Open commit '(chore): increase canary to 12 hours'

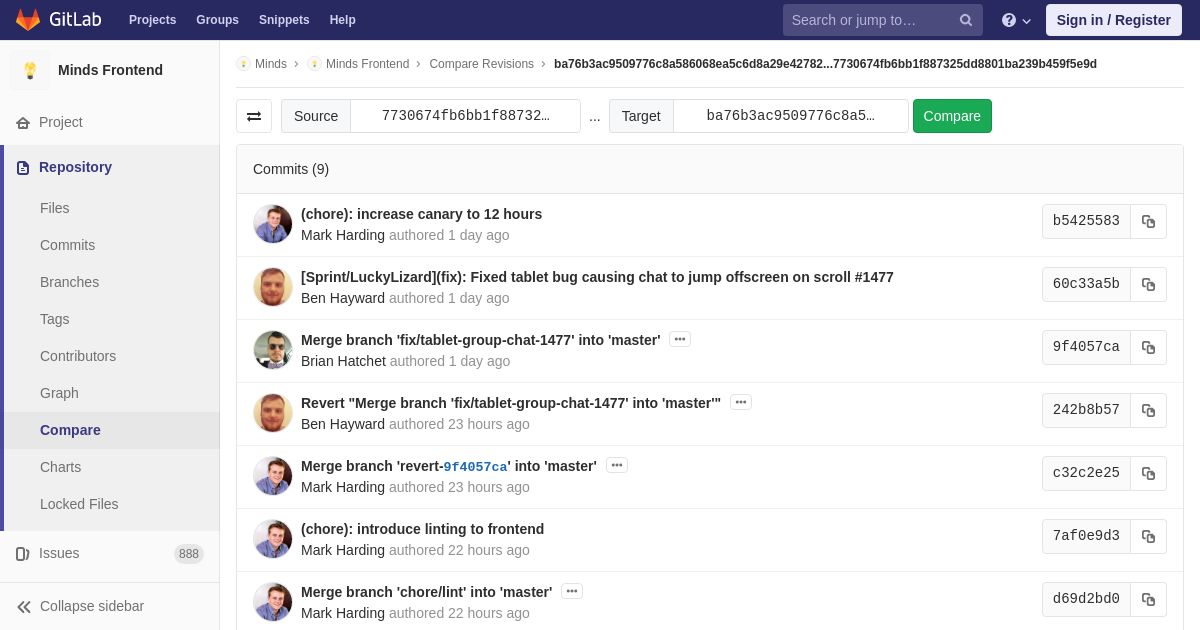[421, 214]
